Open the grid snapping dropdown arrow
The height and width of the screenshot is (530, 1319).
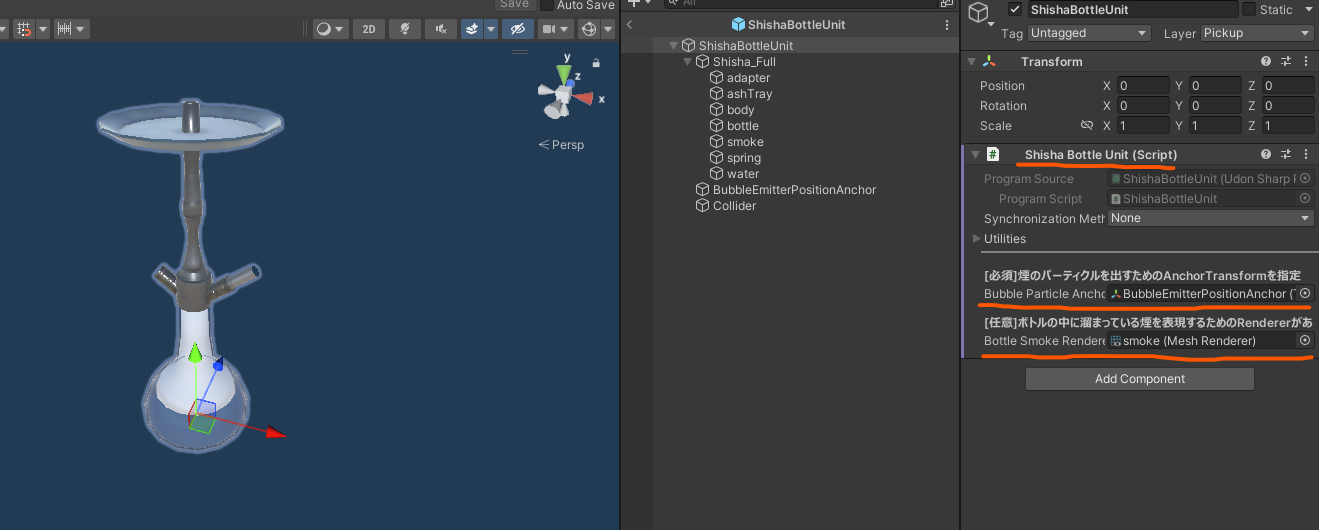click(x=42, y=29)
